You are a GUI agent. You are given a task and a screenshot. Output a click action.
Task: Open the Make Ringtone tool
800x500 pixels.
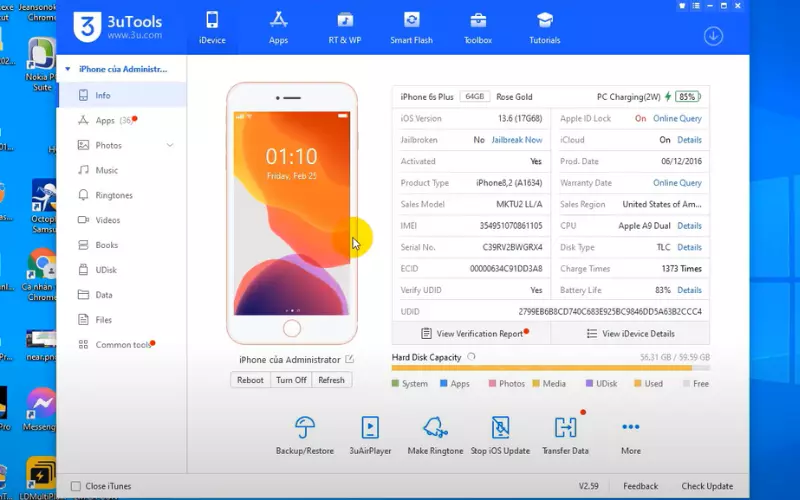point(435,435)
